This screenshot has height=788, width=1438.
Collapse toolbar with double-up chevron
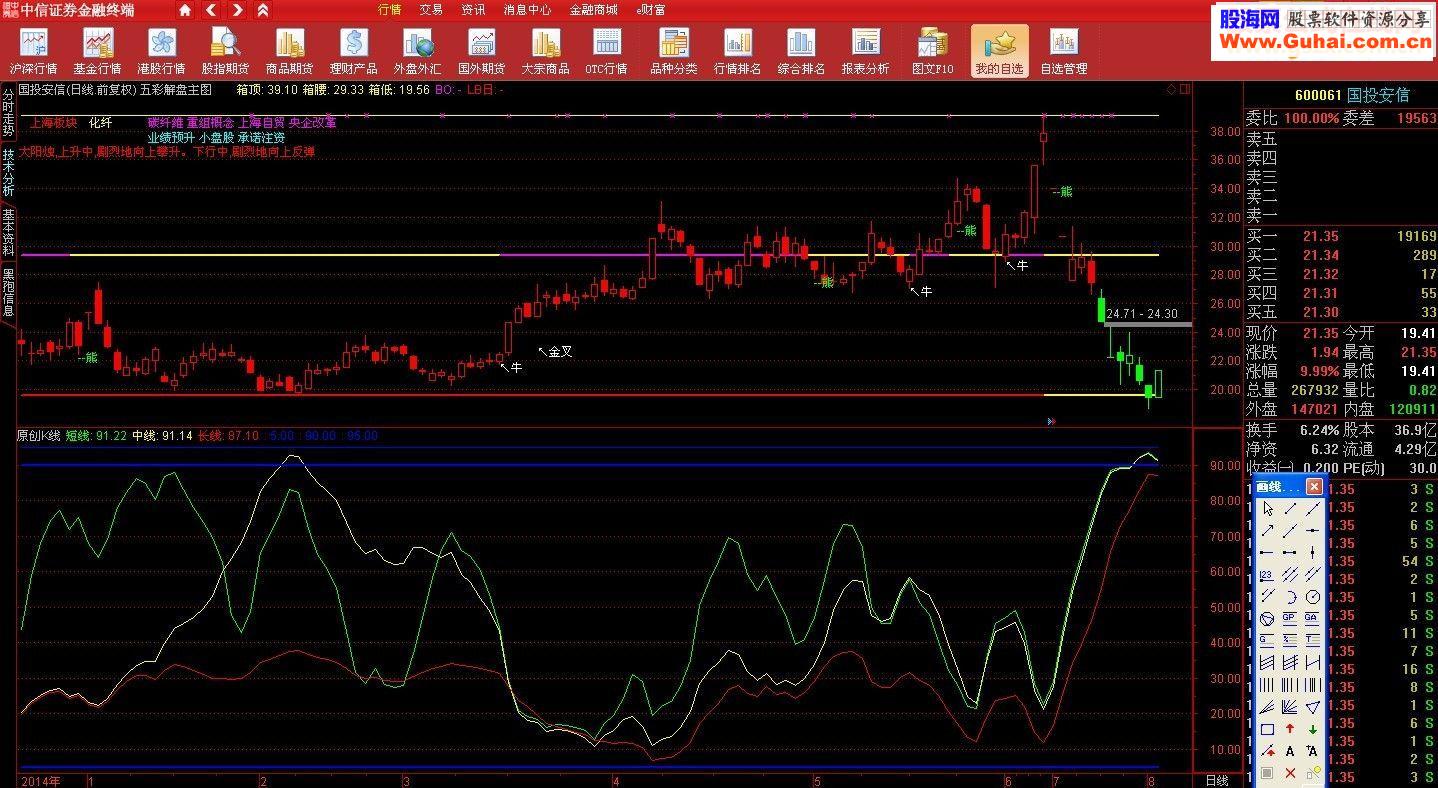[262, 10]
